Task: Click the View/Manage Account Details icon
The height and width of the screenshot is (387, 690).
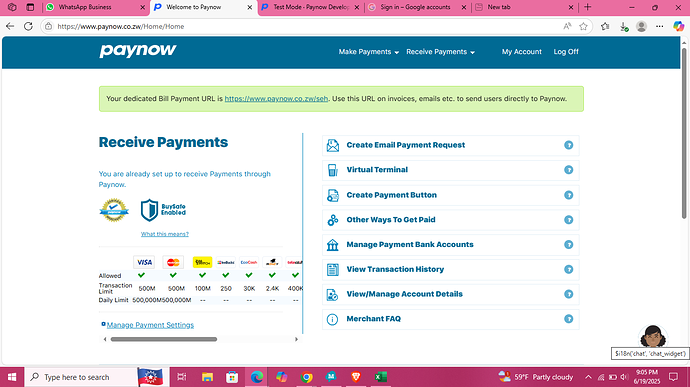Action: click(333, 294)
